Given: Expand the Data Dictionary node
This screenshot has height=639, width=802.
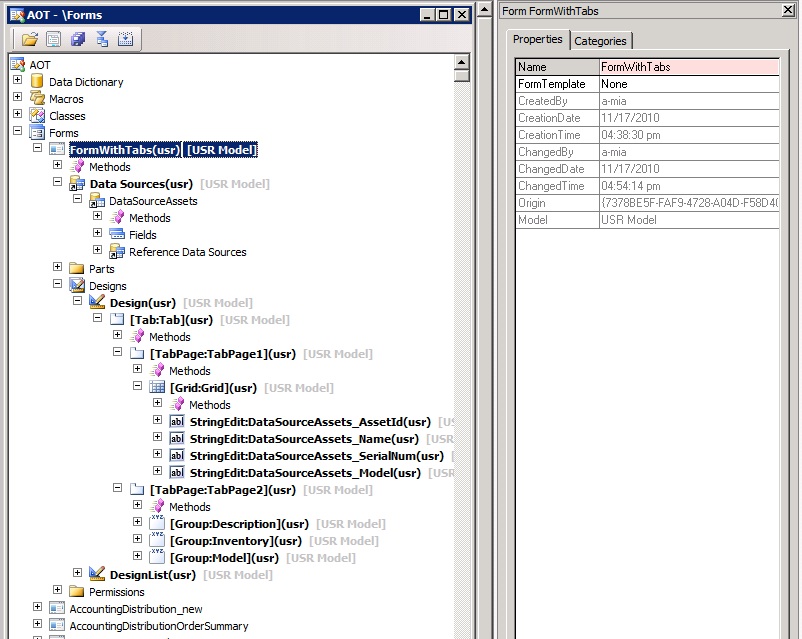Looking at the screenshot, I should [17, 80].
